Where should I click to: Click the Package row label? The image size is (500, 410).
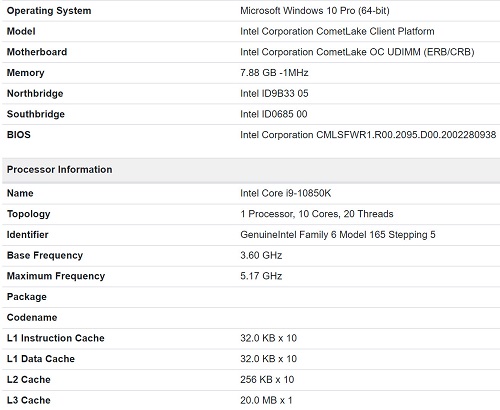(x=27, y=297)
